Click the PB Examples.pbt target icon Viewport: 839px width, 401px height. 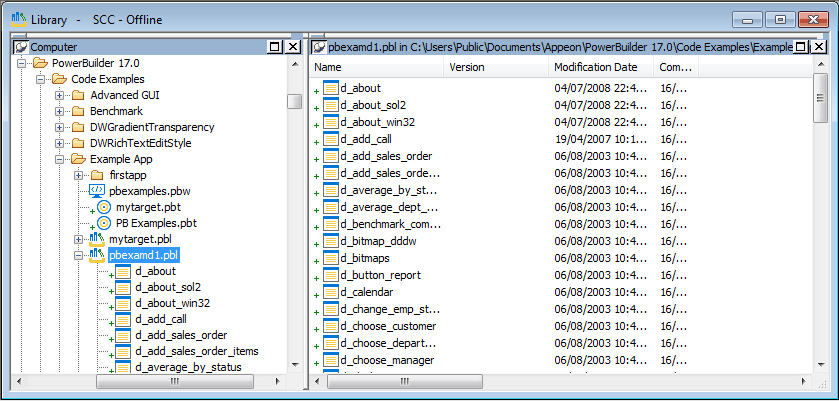pyautogui.click(x=104, y=222)
